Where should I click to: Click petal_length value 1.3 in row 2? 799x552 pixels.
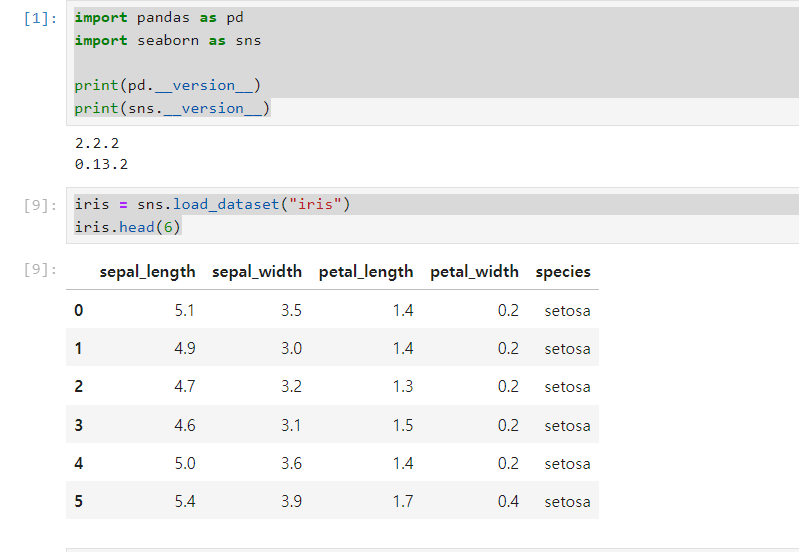(x=403, y=387)
